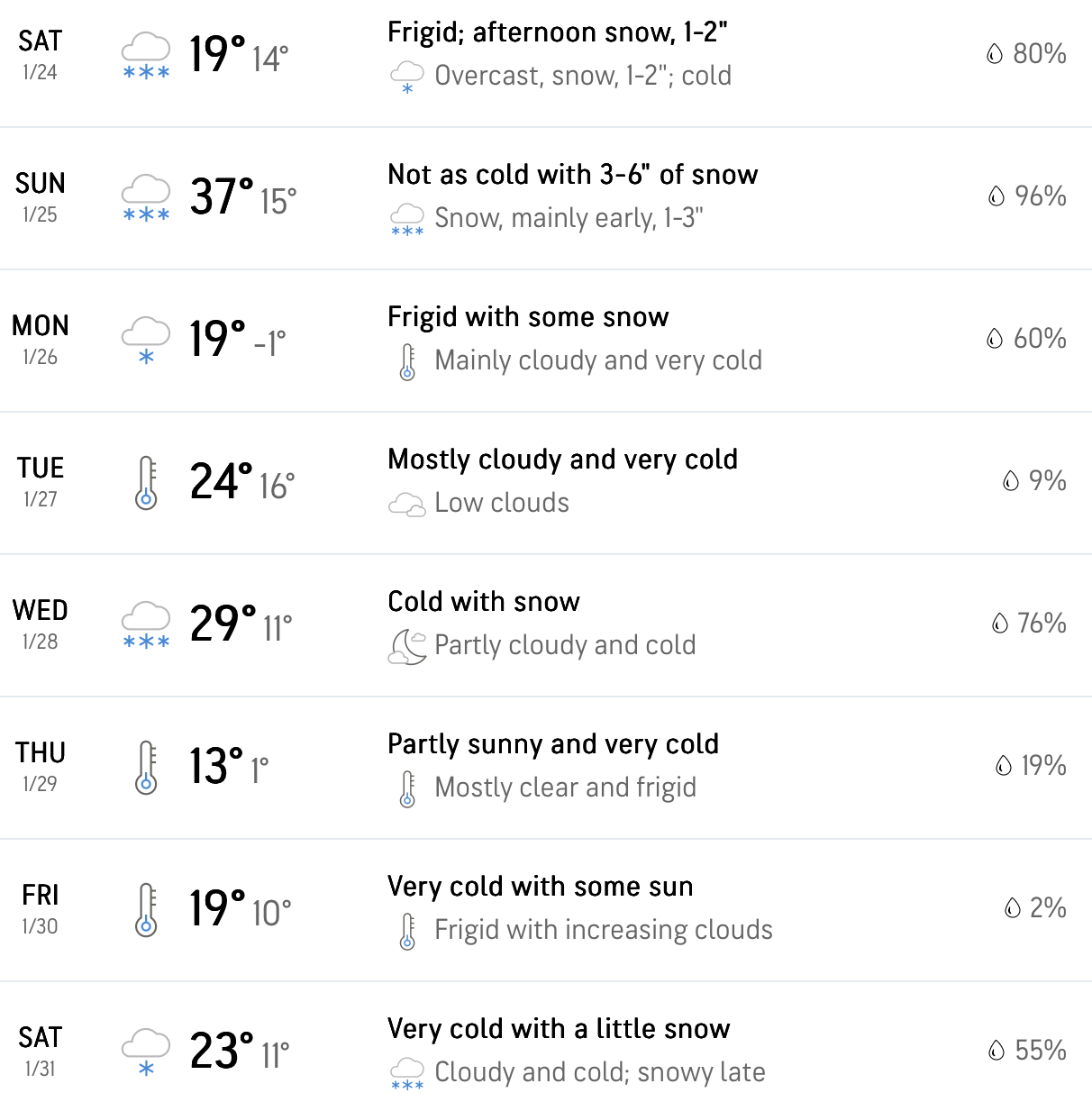Screen dimensions: 1092x1111
Task: Click the thermometer icon for THU 1/29
Action: (x=146, y=768)
